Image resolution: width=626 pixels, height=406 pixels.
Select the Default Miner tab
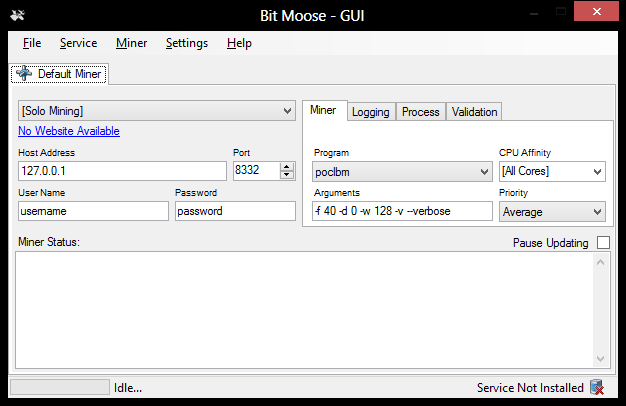(x=59, y=74)
